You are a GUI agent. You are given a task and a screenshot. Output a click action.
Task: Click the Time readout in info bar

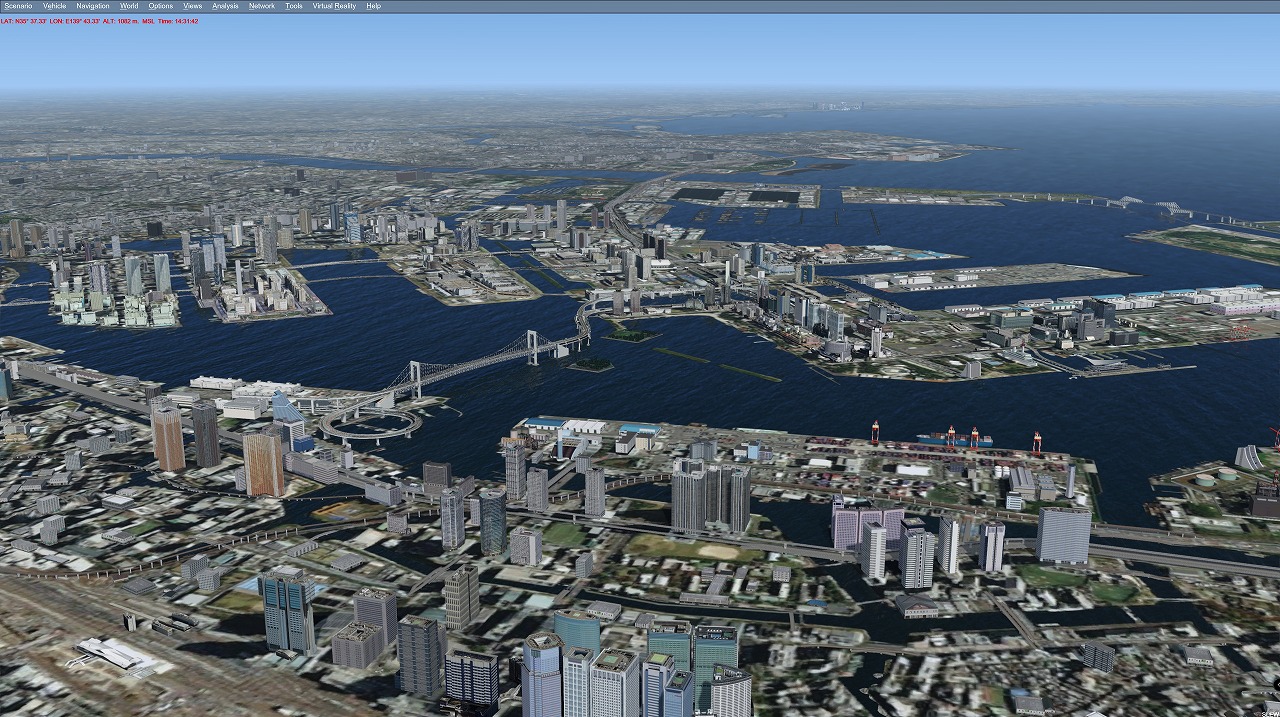[x=178, y=21]
